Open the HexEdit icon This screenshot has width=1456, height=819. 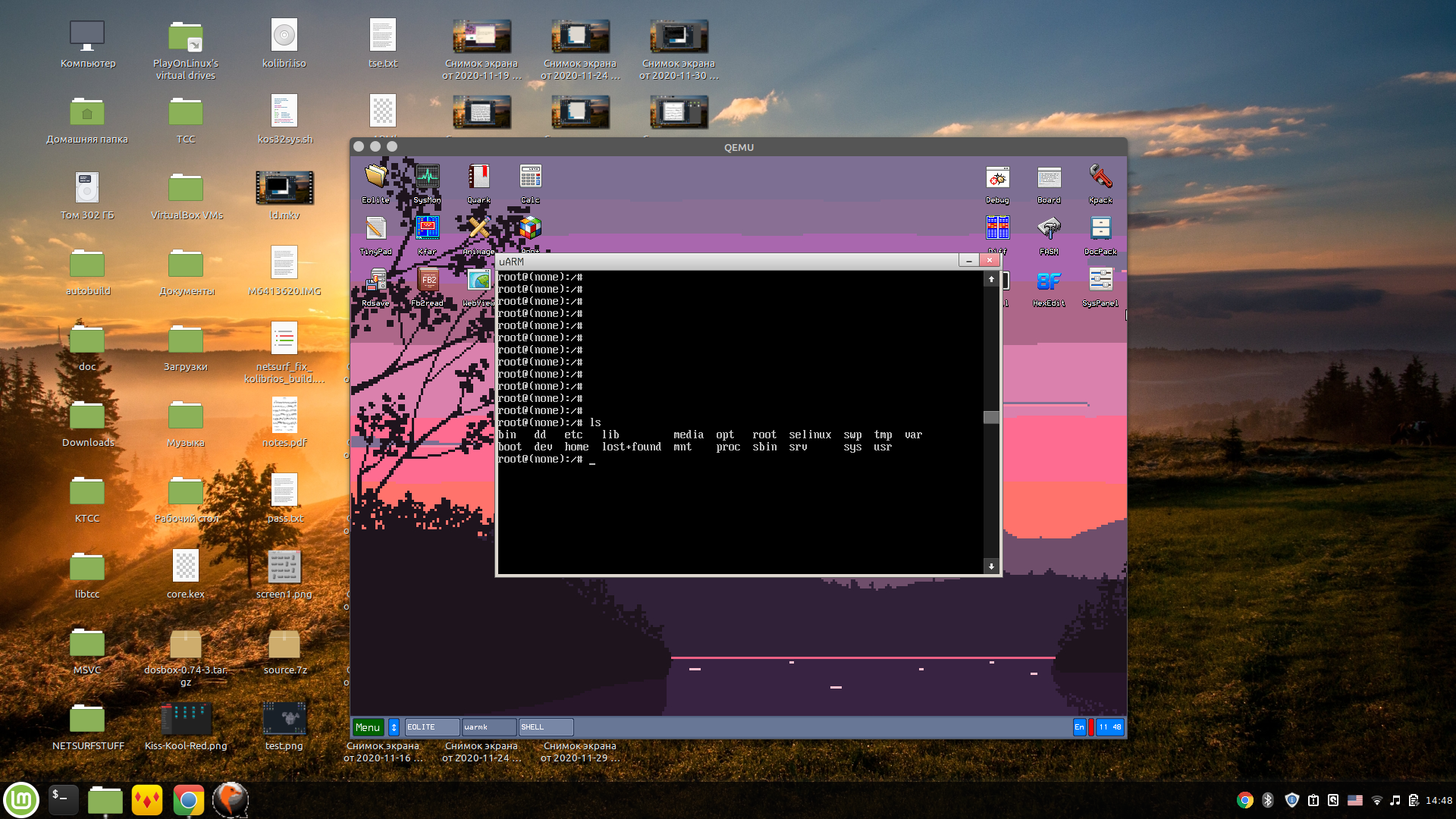[1049, 282]
